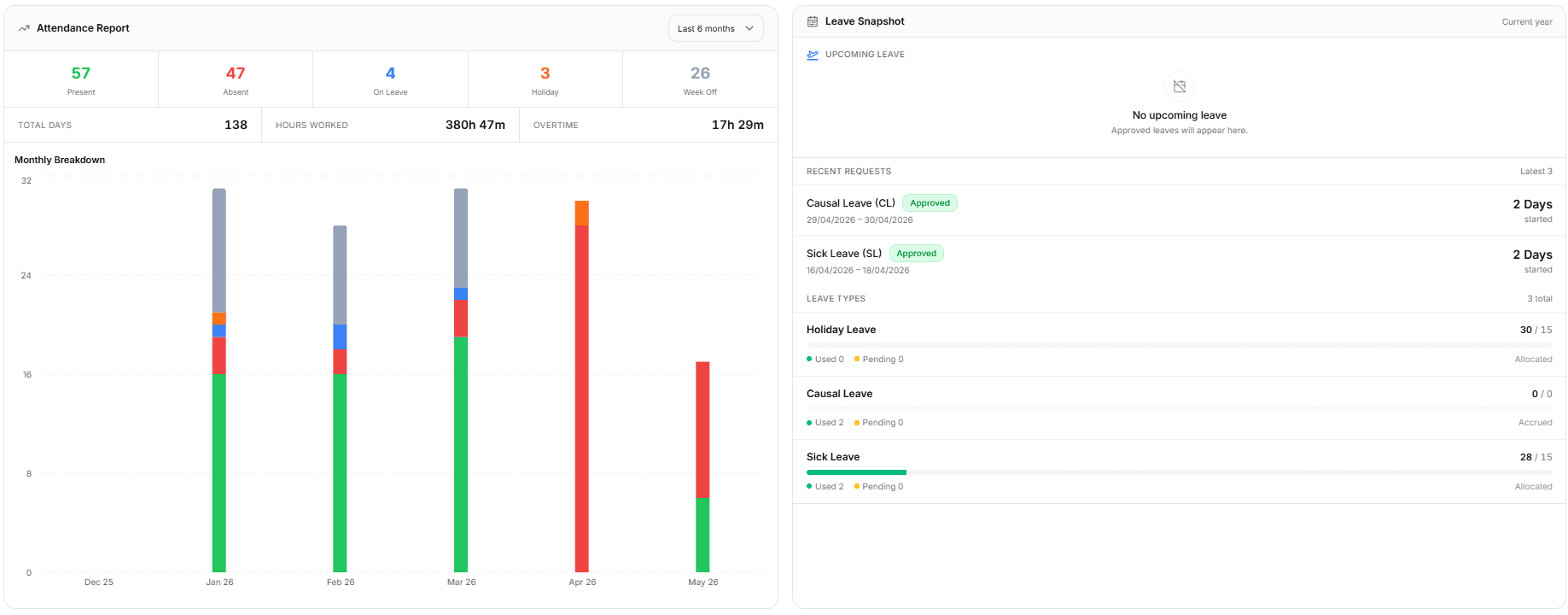Click the Jan 26 gray week off segment
1568x615 pixels.
219,250
